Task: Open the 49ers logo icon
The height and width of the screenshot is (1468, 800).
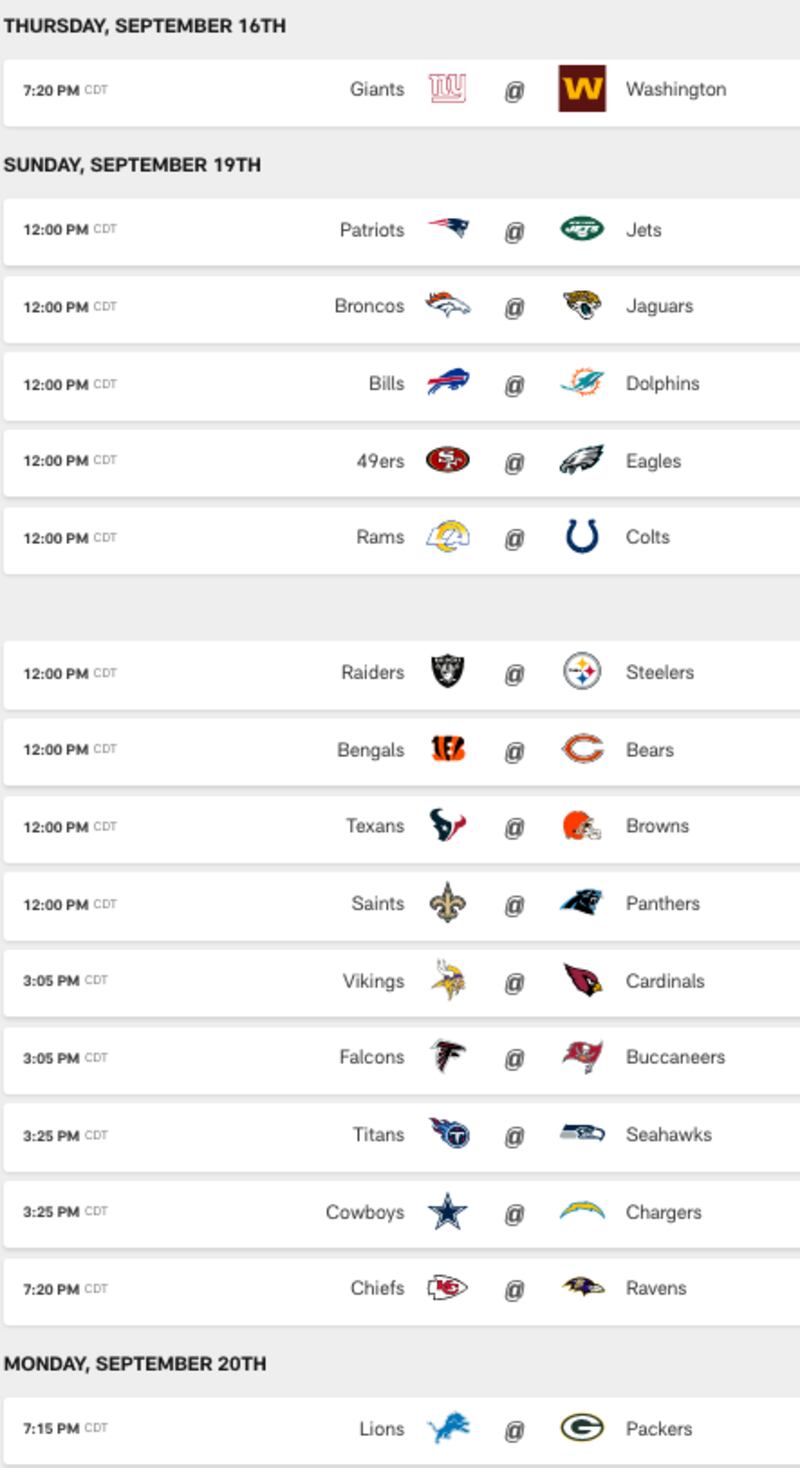Action: tap(447, 460)
